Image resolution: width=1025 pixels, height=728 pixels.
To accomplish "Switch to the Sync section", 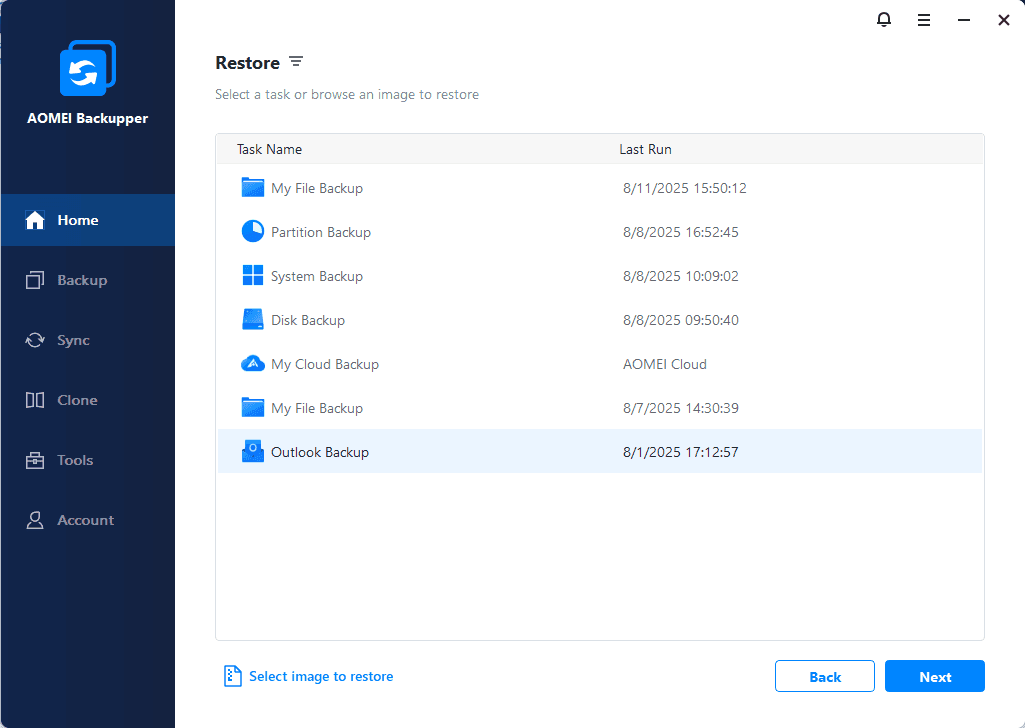I will coord(73,340).
